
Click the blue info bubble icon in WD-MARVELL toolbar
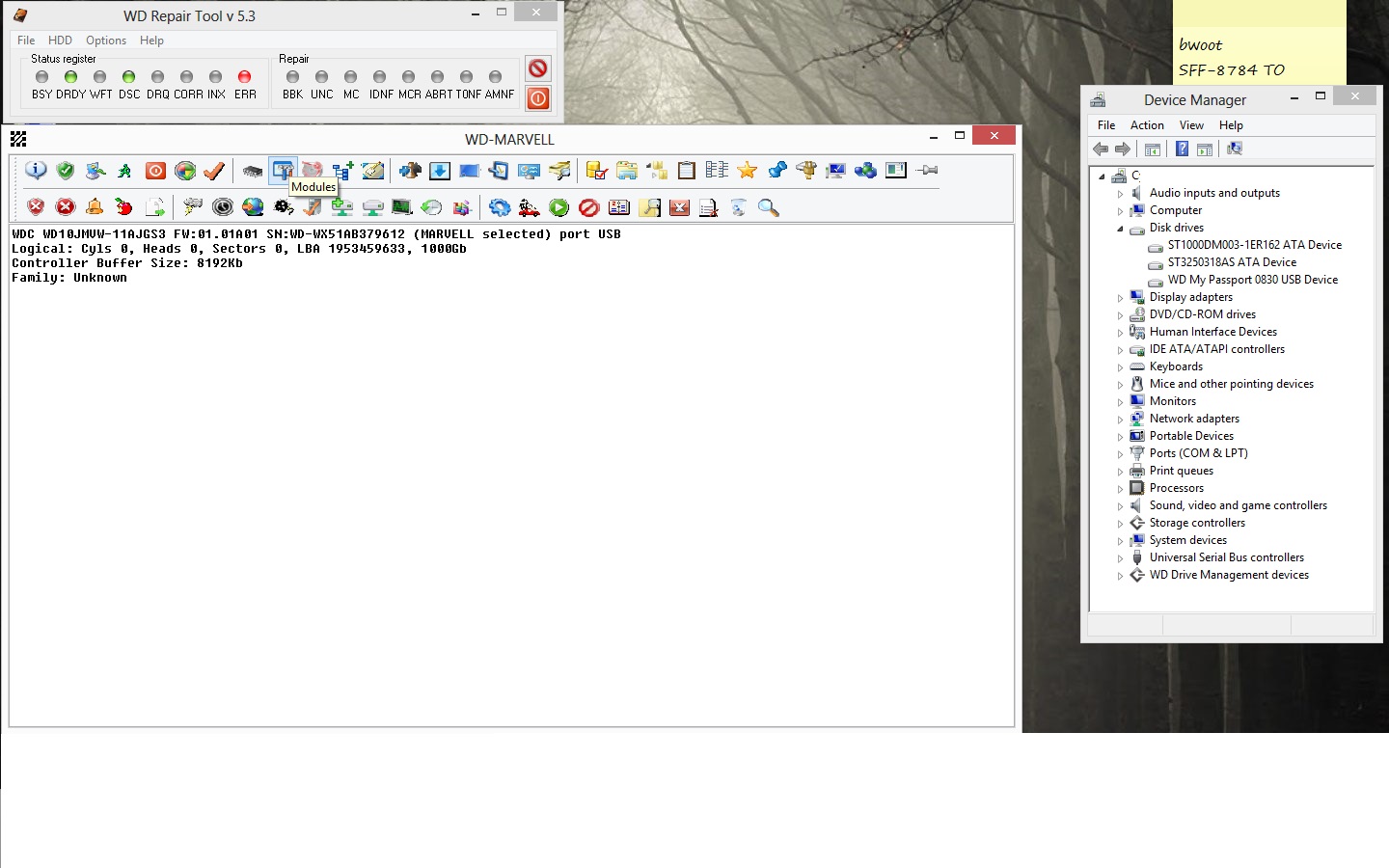coord(36,171)
